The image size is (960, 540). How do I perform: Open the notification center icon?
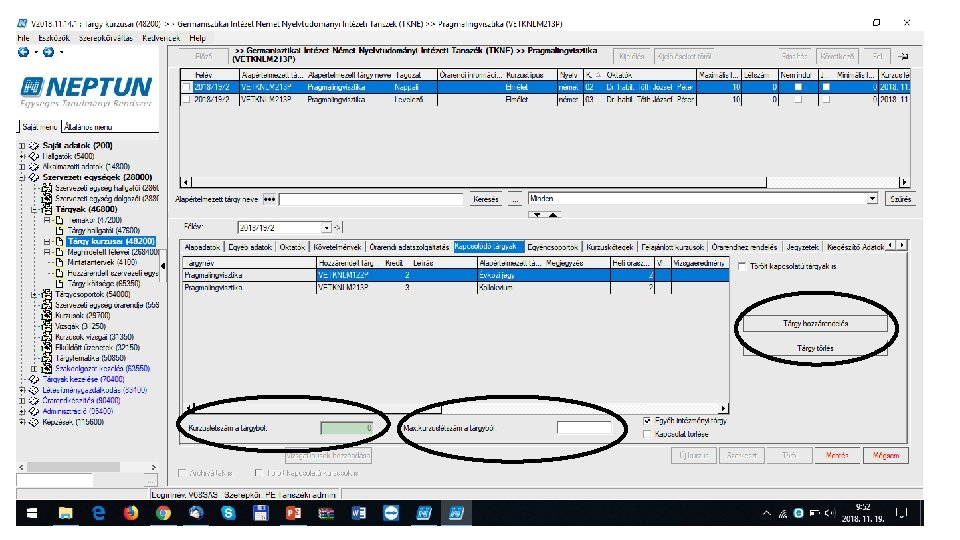[x=901, y=513]
